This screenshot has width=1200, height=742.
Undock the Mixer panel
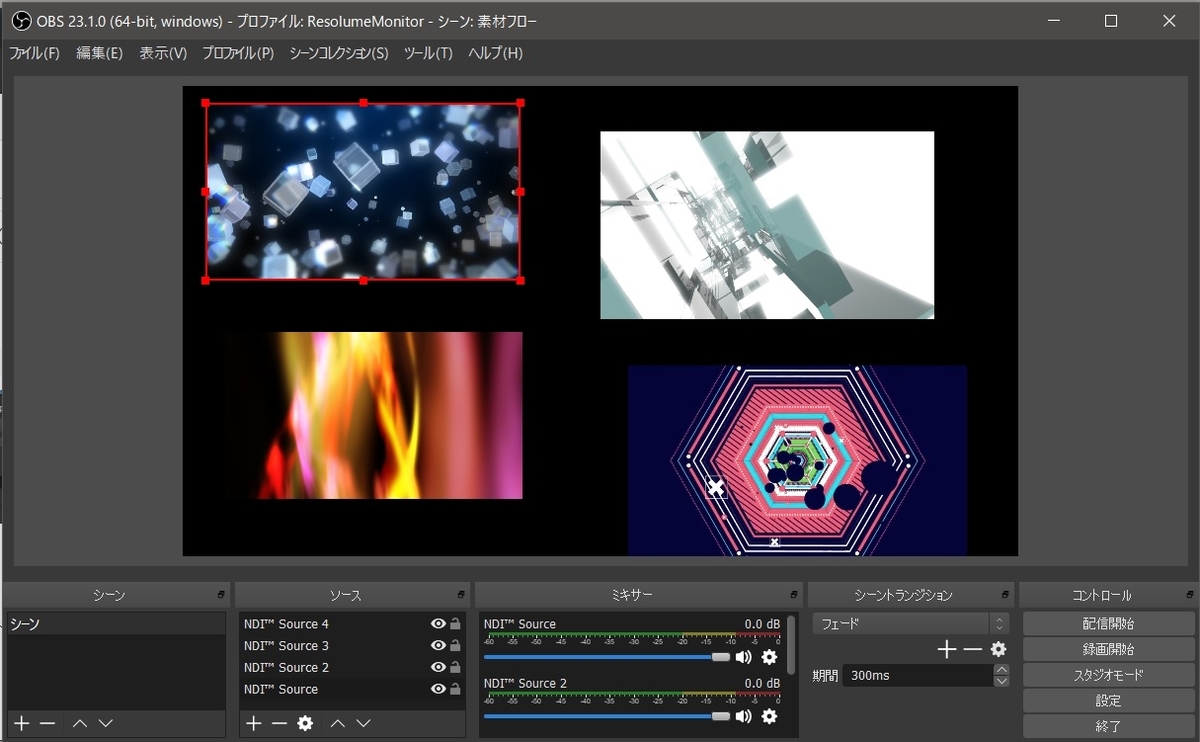794,595
